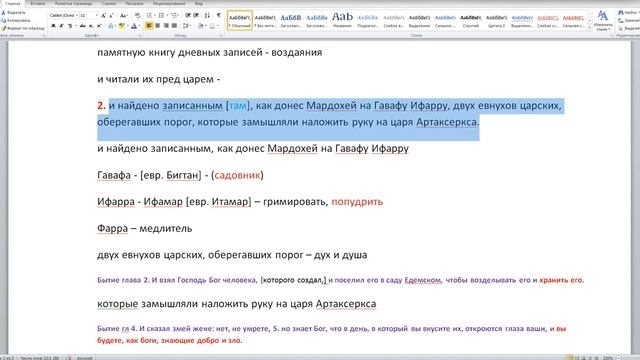The image size is (640, 360).
Task: Open the Paragraph dialog launcher
Action: pos(222,36)
